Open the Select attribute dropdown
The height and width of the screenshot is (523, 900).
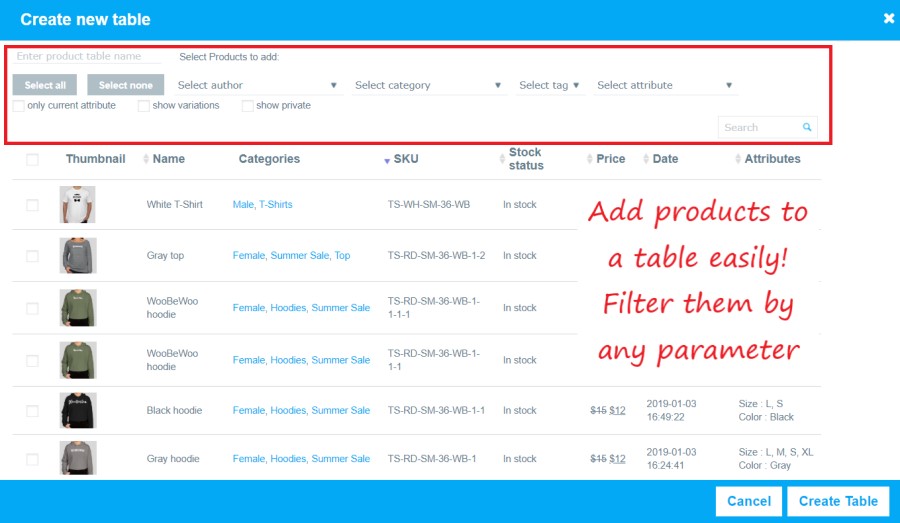click(x=664, y=85)
